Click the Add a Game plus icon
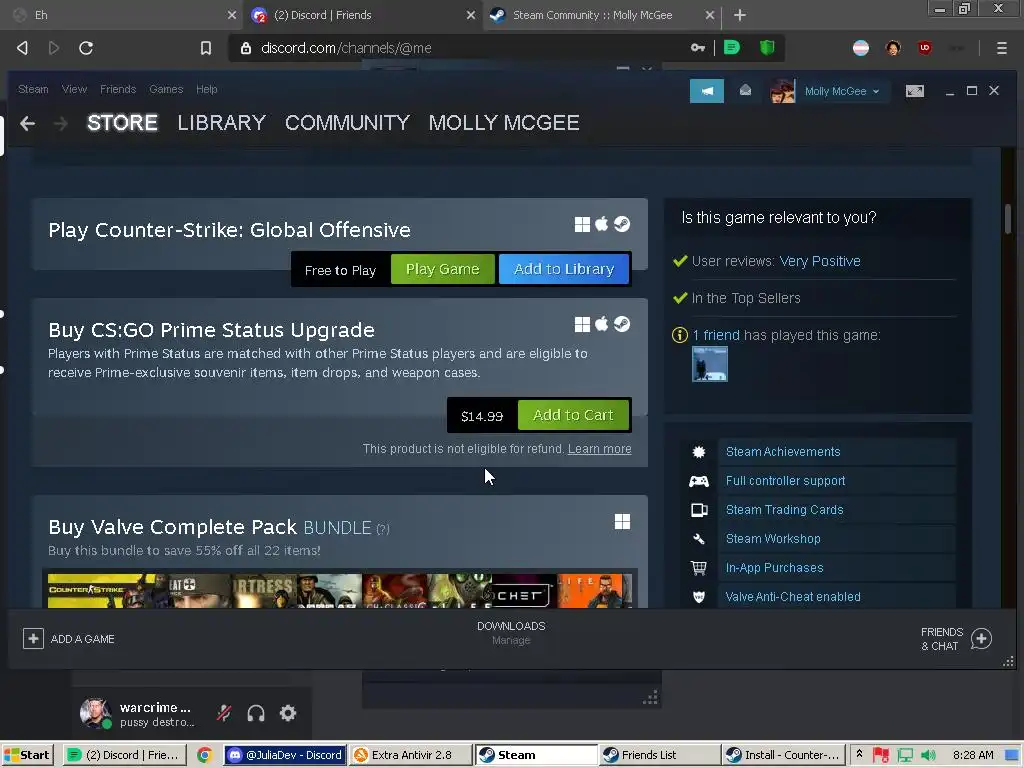The height and width of the screenshot is (768, 1024). tap(33, 639)
